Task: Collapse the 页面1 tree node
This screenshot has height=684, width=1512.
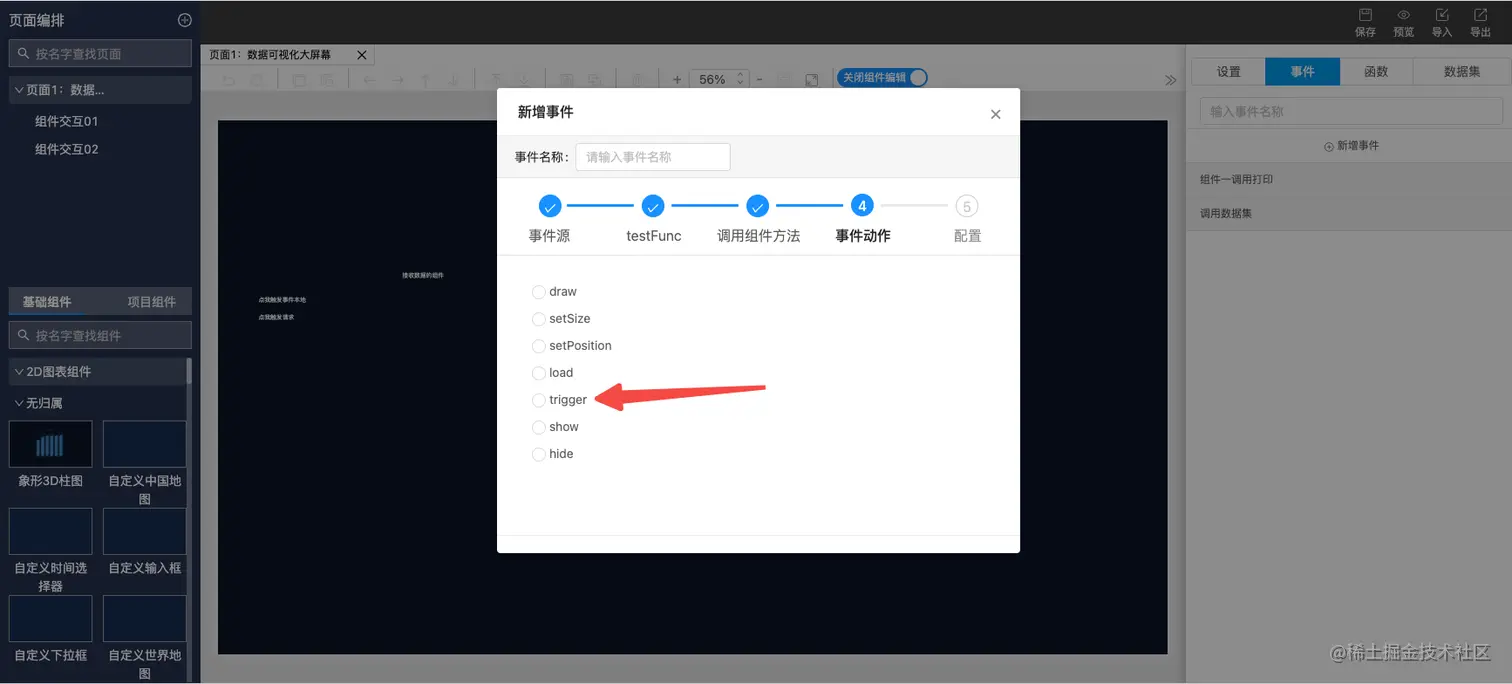Action: (19, 90)
